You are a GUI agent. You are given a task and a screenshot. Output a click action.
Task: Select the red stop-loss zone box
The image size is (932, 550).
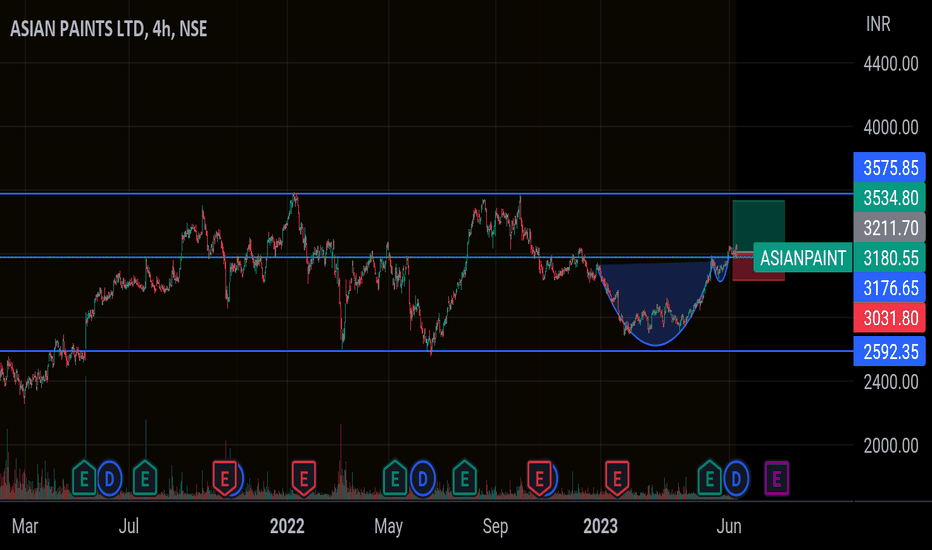[758, 266]
